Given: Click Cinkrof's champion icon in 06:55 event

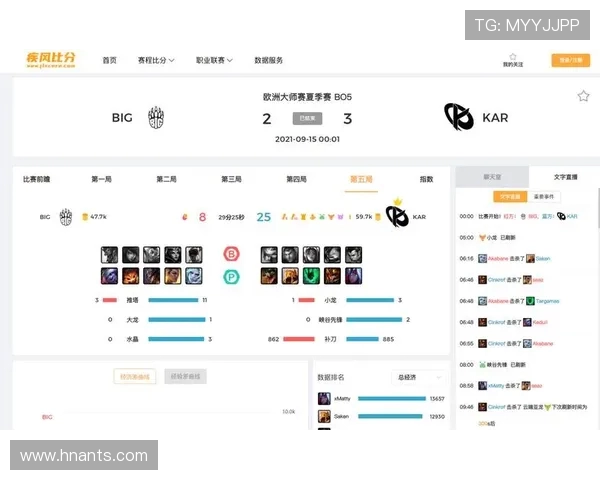Looking at the screenshot, I should (483, 343).
